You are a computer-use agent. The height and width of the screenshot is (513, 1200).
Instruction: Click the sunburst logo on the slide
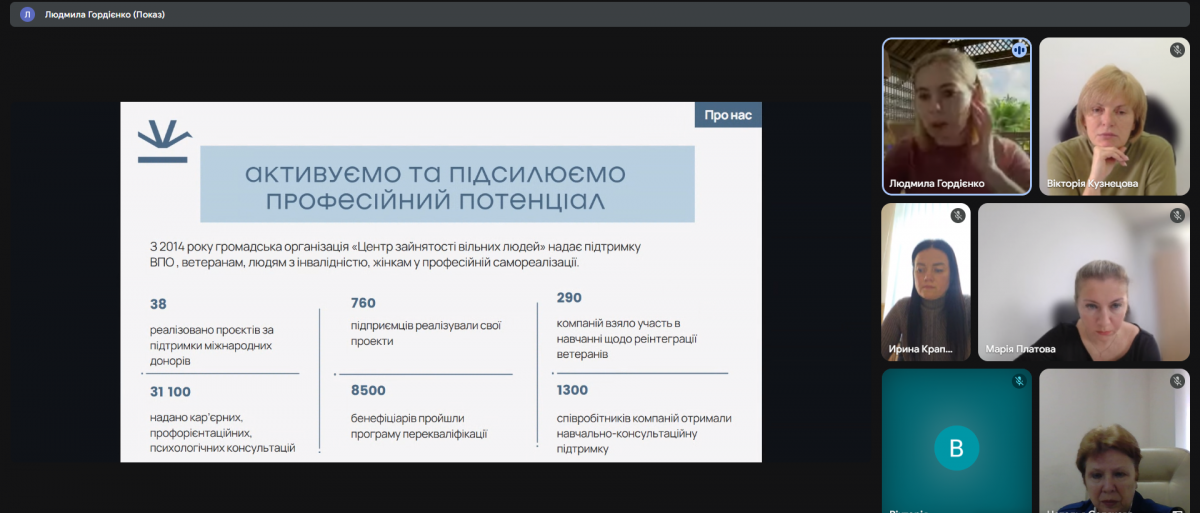[x=165, y=140]
